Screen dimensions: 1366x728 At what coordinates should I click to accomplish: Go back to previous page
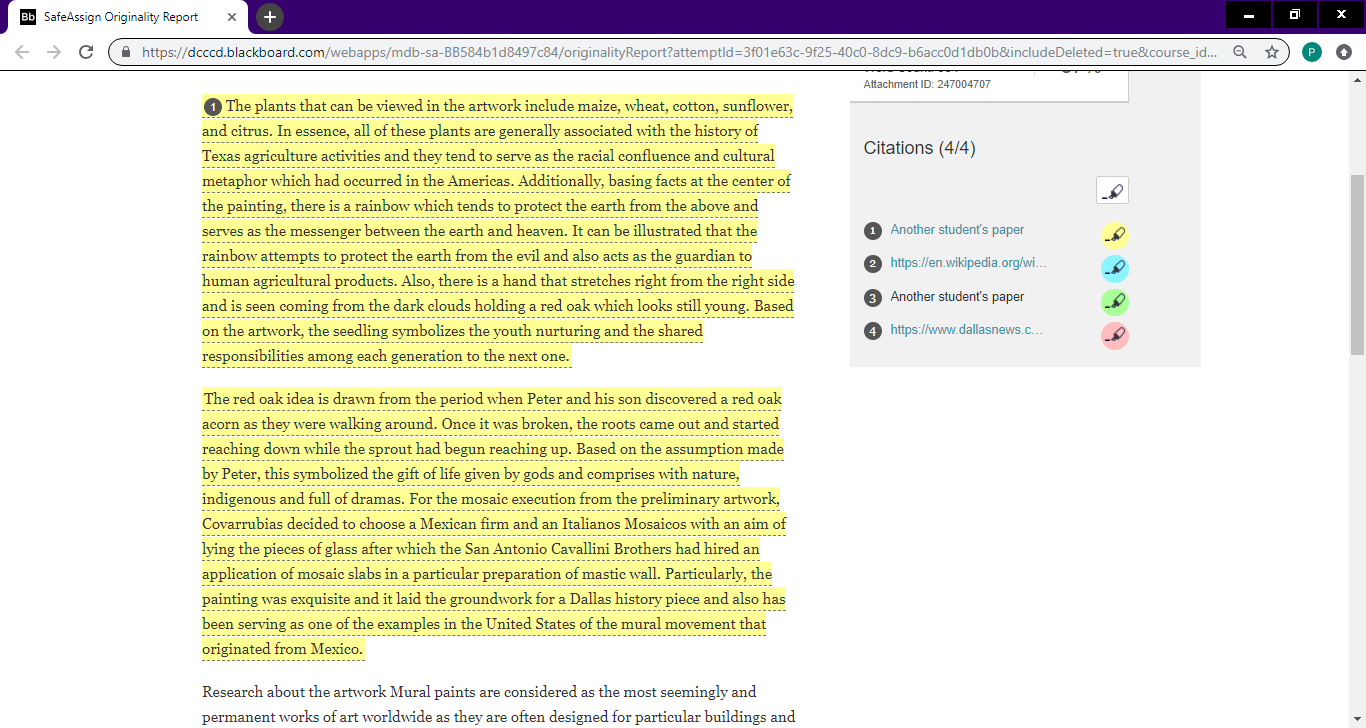coord(22,52)
